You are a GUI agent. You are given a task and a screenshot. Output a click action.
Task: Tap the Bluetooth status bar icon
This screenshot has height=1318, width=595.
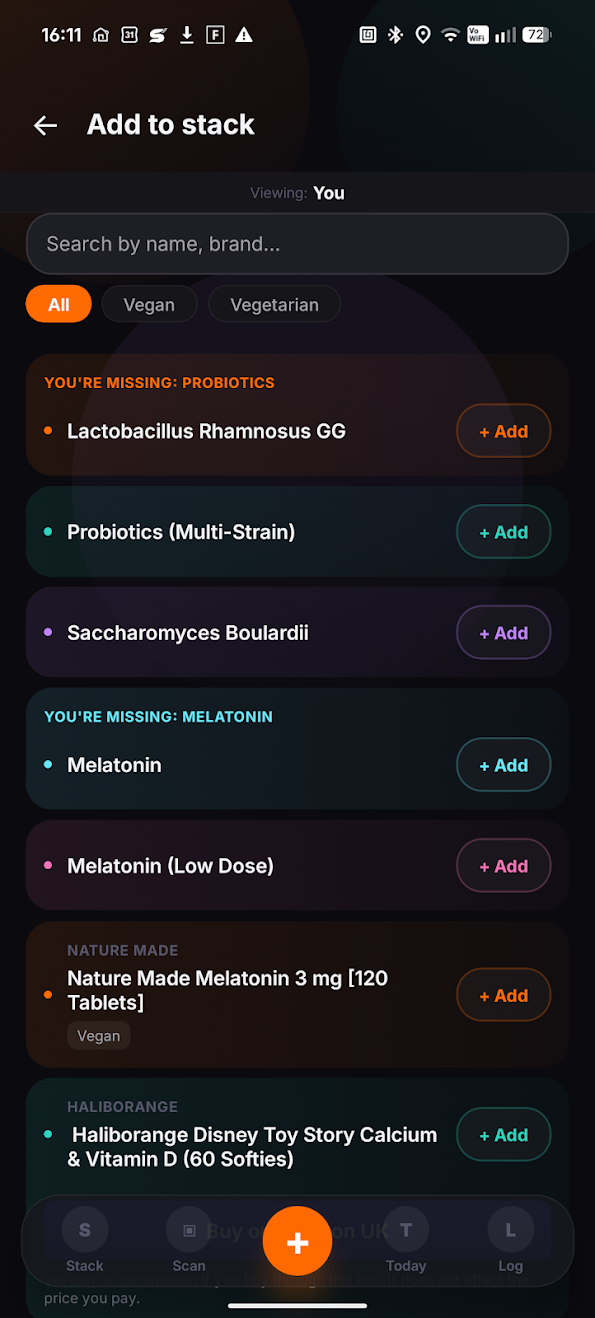tap(395, 35)
